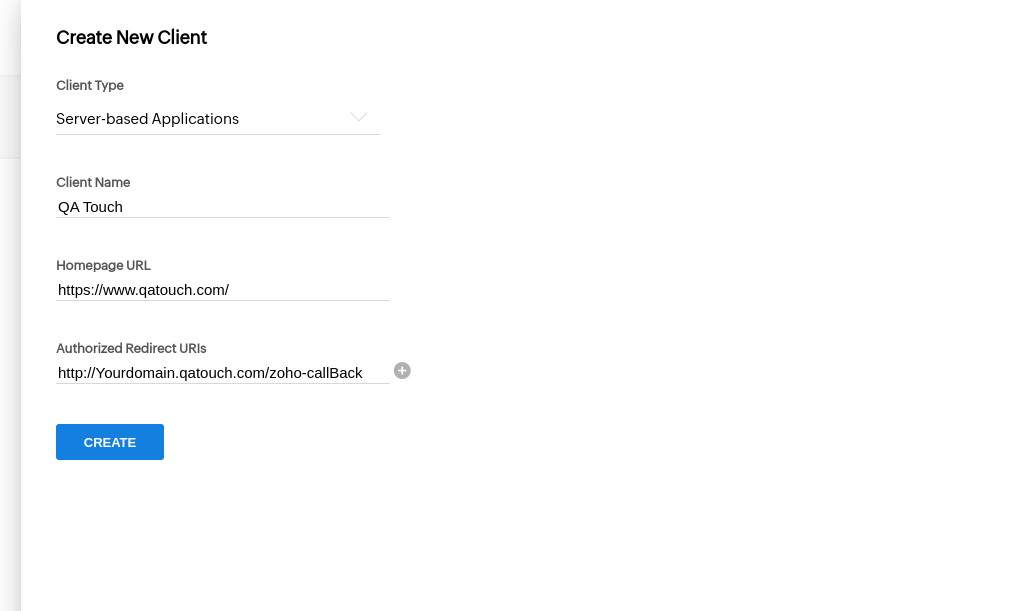
Task: Expand the Client Type chevron arrow
Action: click(358, 118)
